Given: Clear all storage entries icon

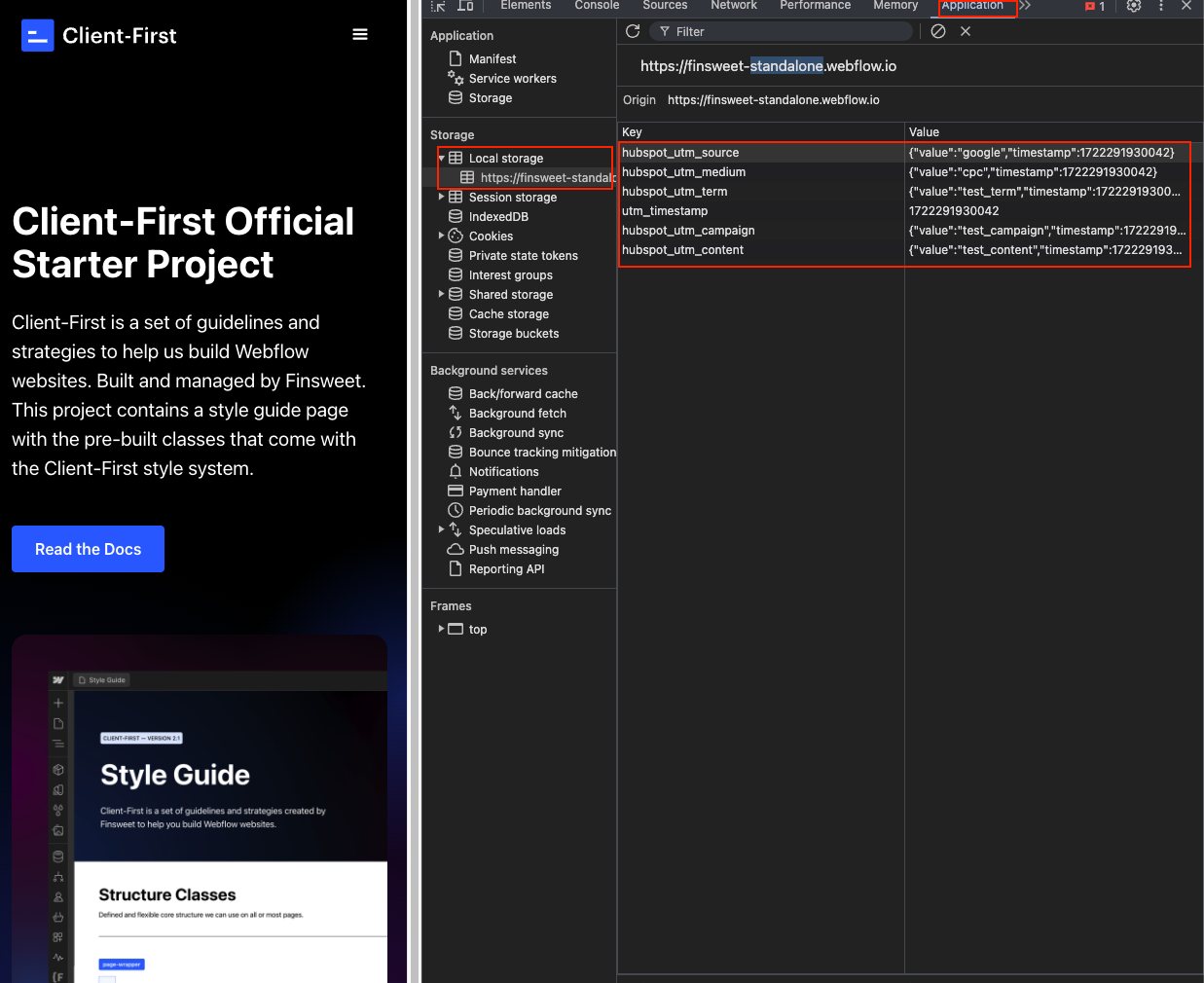Looking at the screenshot, I should click(938, 31).
